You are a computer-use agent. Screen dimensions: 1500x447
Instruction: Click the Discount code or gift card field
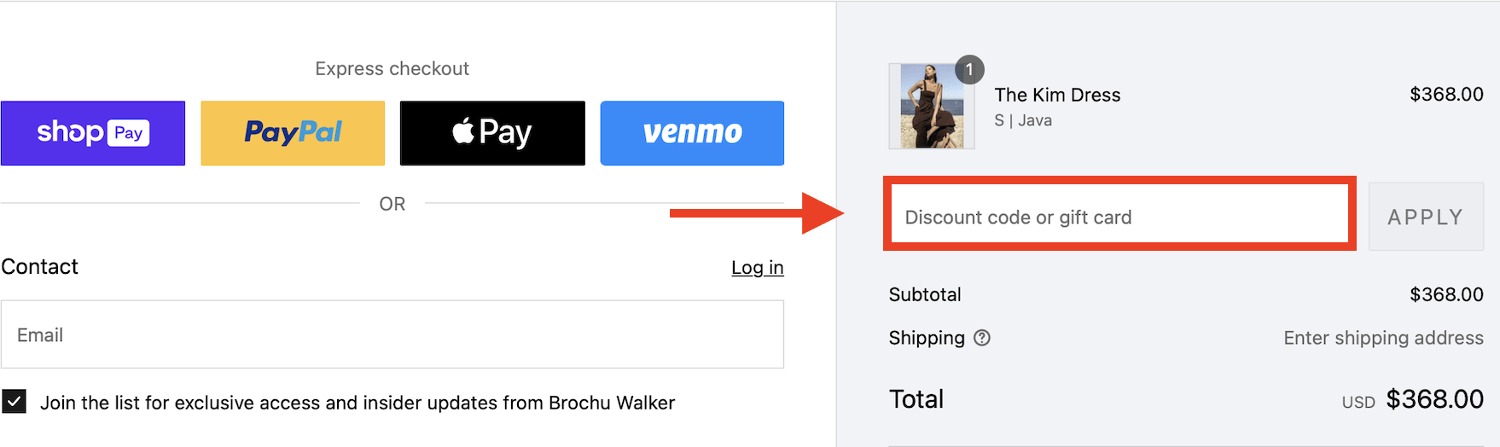coord(1119,217)
